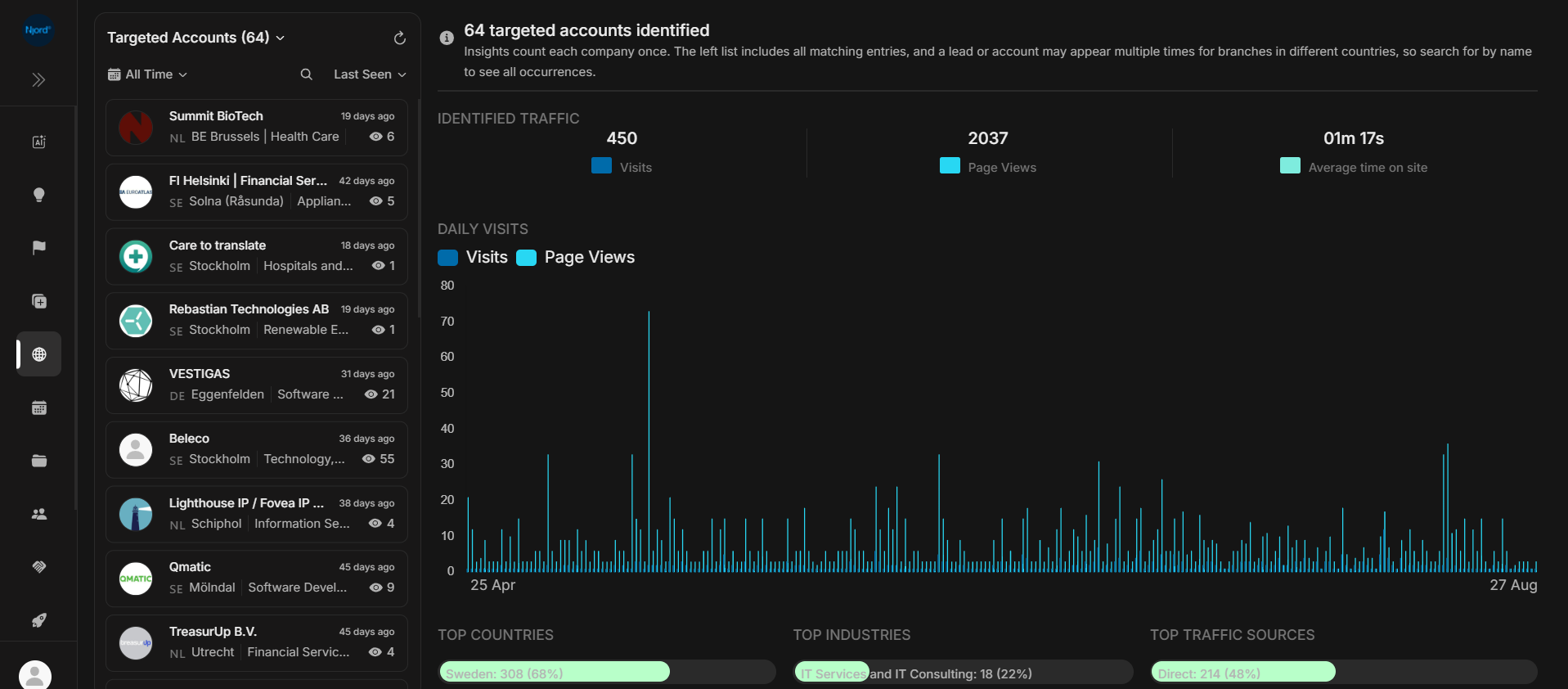Click the eye views icon on Beleco
Viewport: 1568px width, 689px height.
tap(369, 459)
